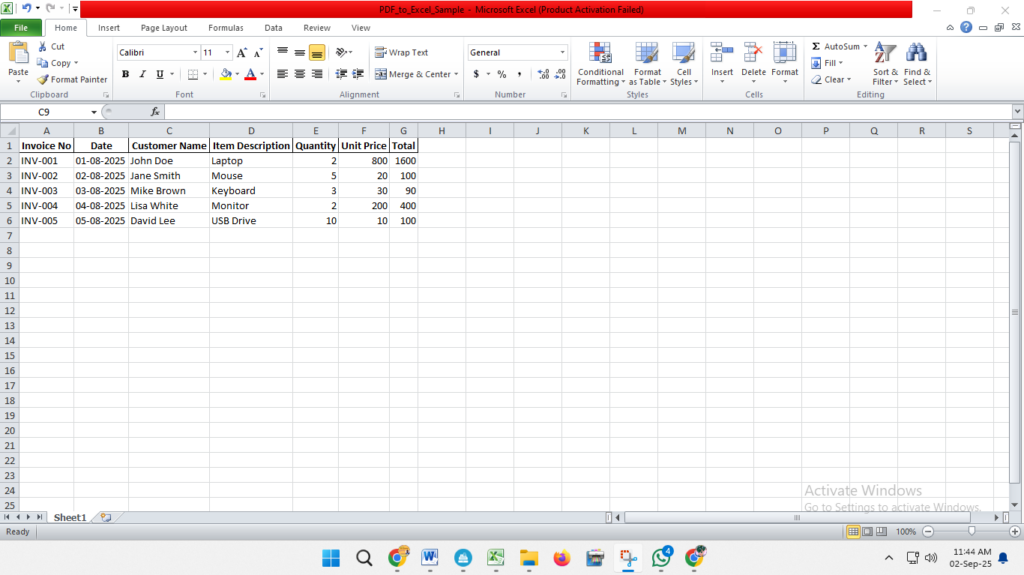1024x575 pixels.
Task: Open the font name dropdown (Calibri)
Action: [x=195, y=52]
